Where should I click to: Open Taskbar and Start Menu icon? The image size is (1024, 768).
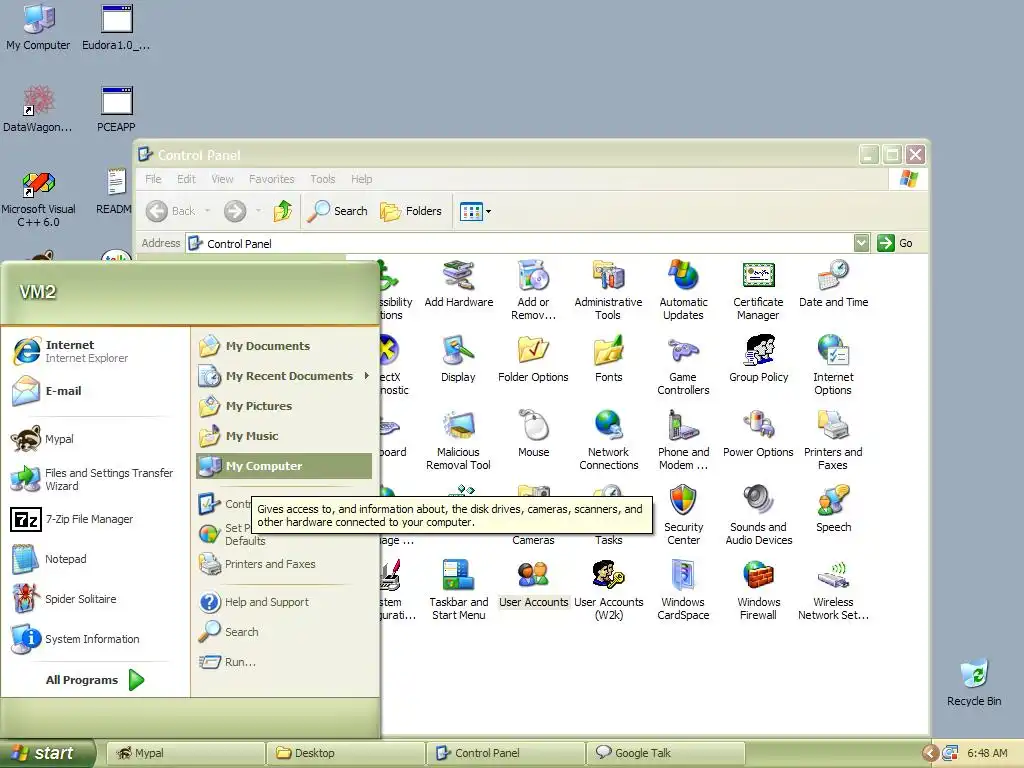pyautogui.click(x=458, y=590)
